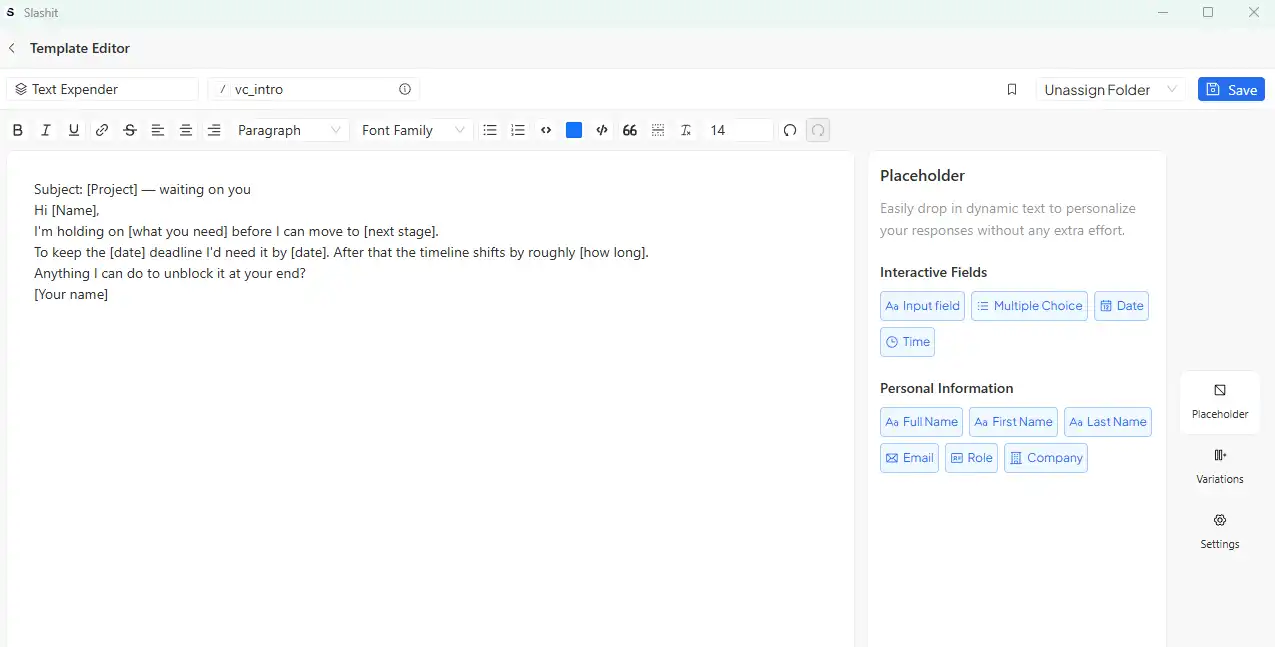This screenshot has height=647, width=1275.
Task: Insert a blockquote
Action: tap(630, 130)
